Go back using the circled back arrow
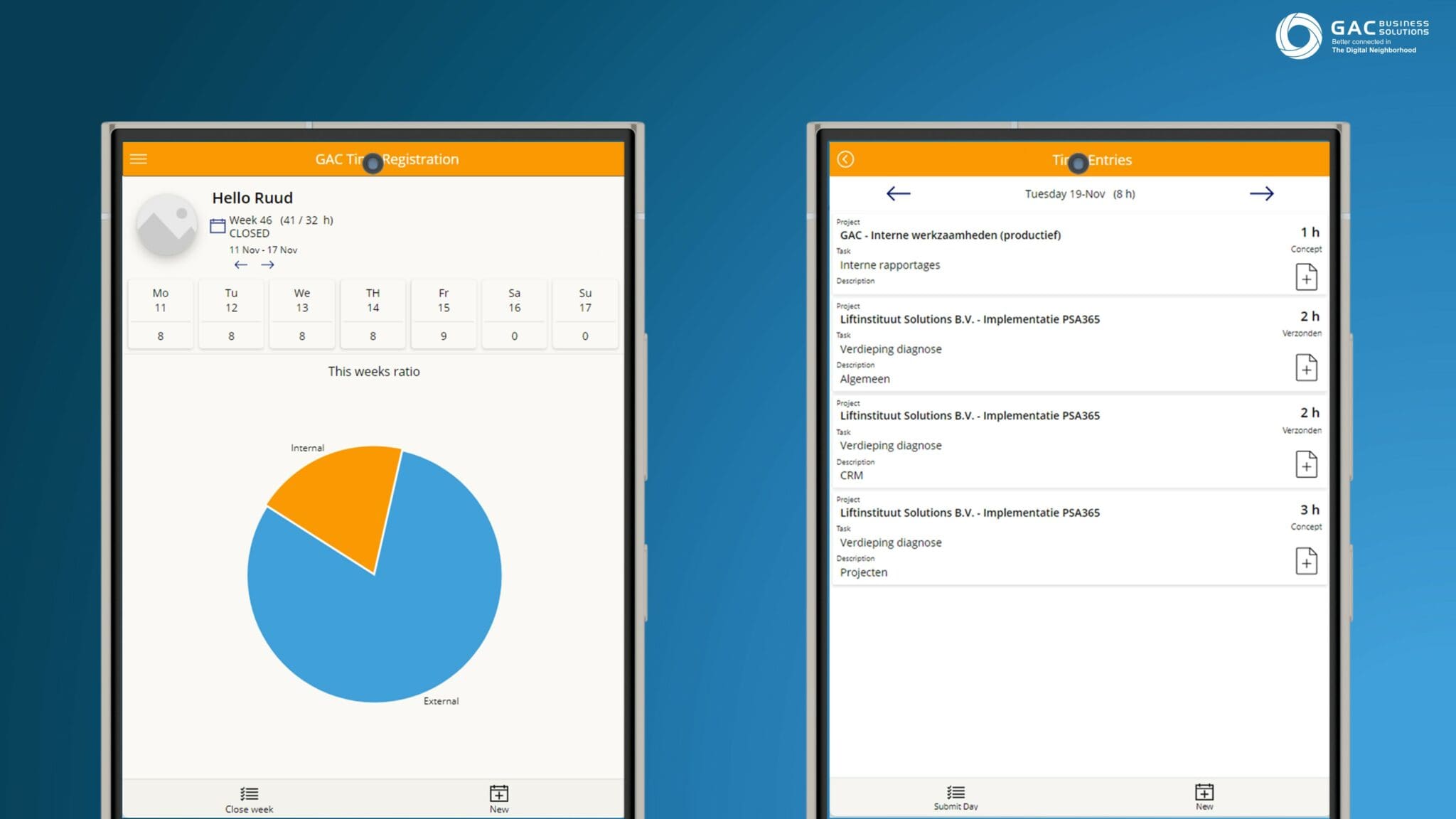This screenshot has height=819, width=1456. (846, 159)
